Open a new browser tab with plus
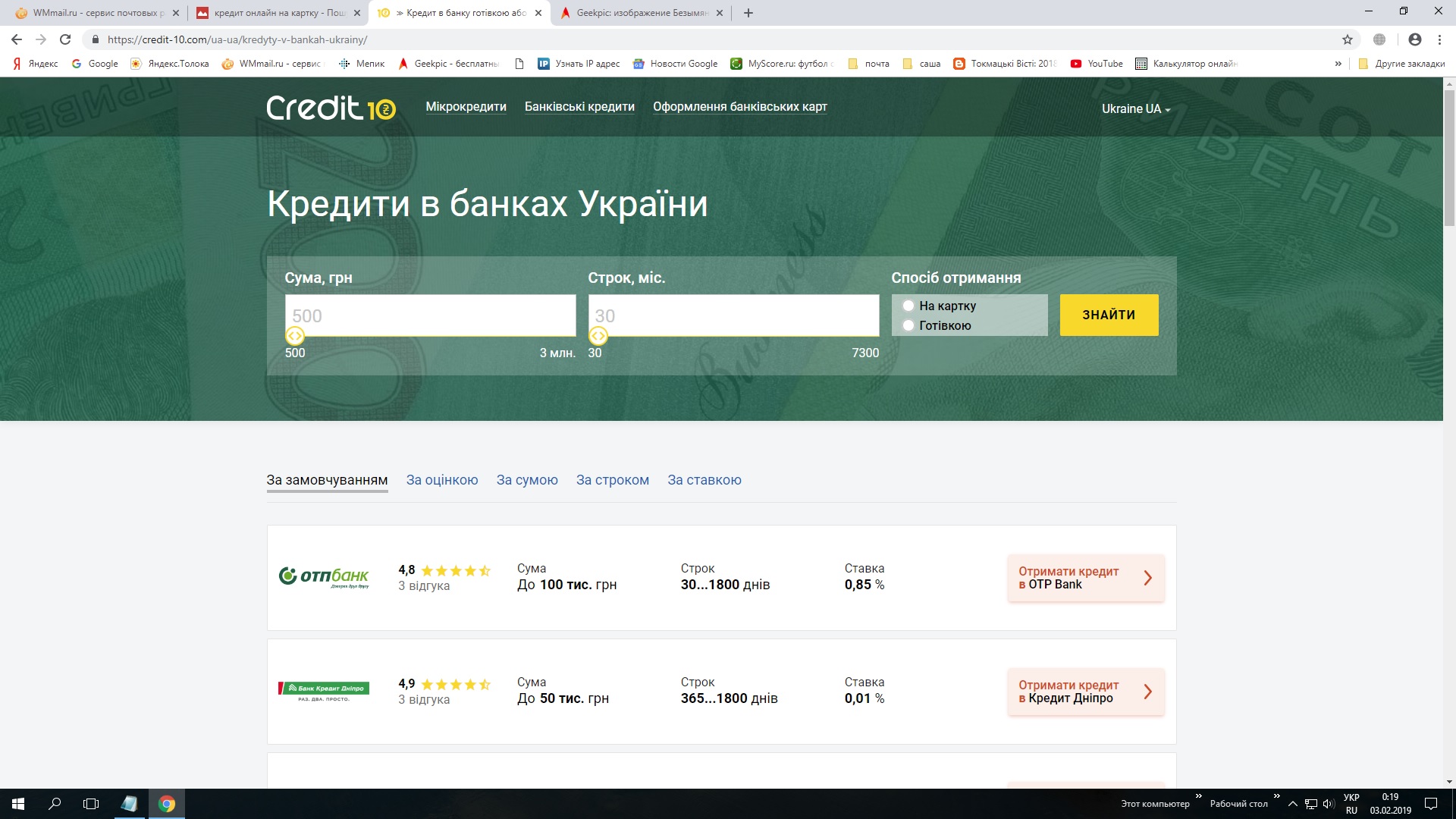1456x819 pixels. 748,13
